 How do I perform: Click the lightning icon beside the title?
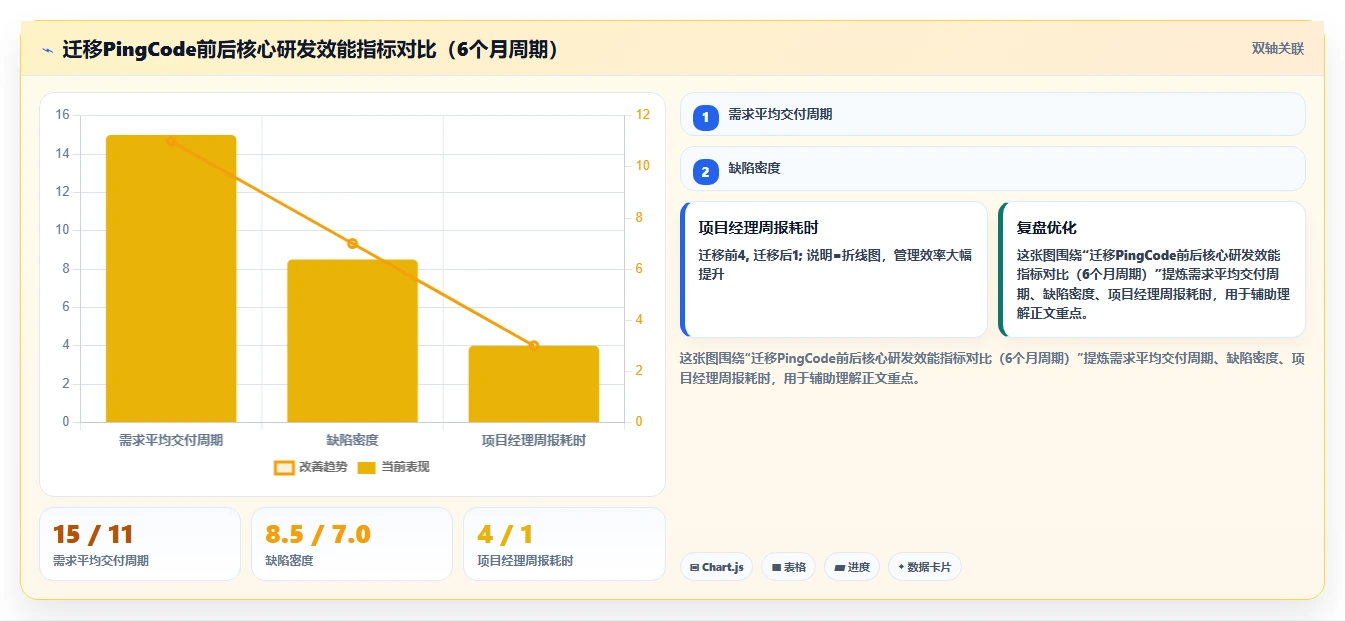(47, 50)
